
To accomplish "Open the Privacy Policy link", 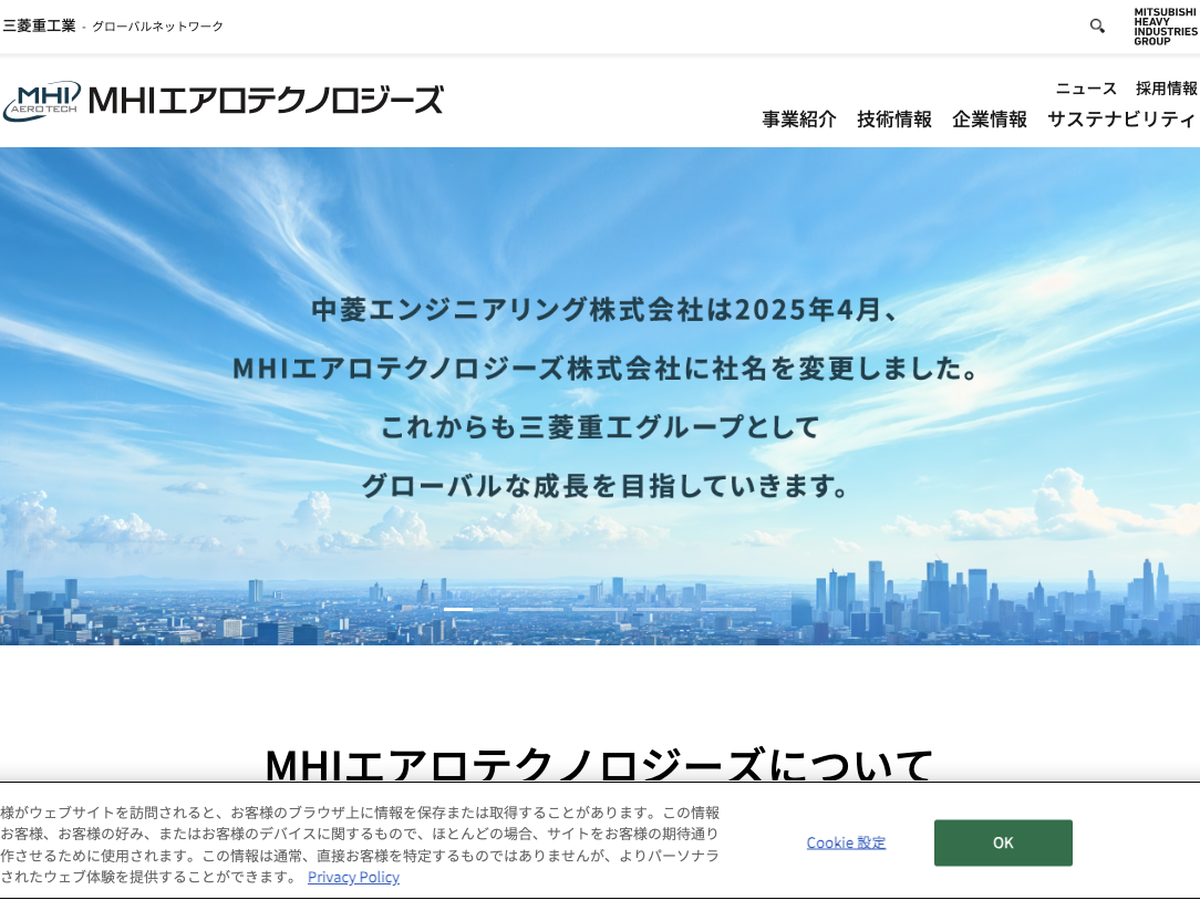I will click(x=353, y=877).
